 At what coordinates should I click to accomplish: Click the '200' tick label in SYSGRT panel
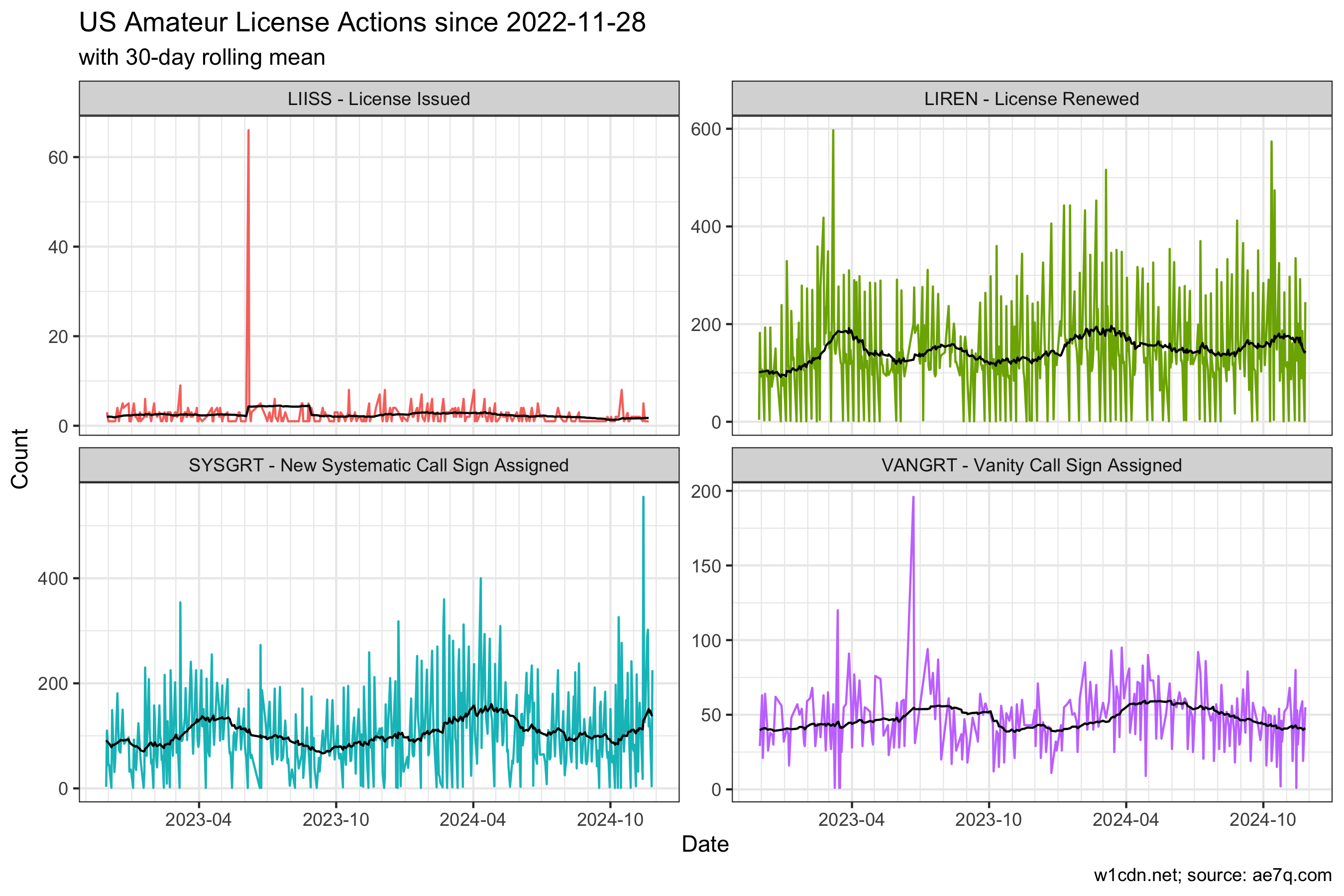(x=53, y=684)
